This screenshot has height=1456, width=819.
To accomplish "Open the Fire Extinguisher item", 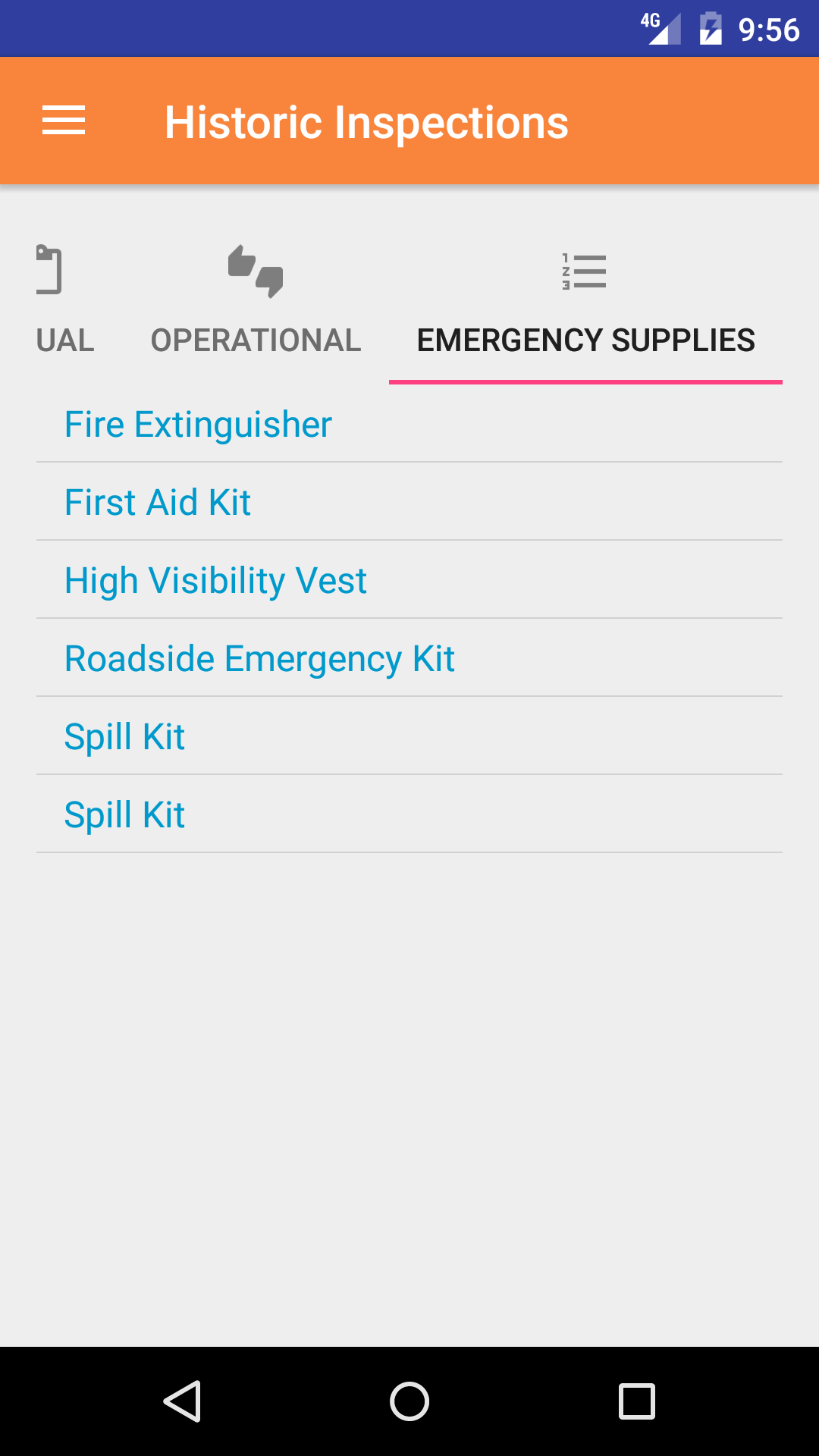I will [x=198, y=424].
